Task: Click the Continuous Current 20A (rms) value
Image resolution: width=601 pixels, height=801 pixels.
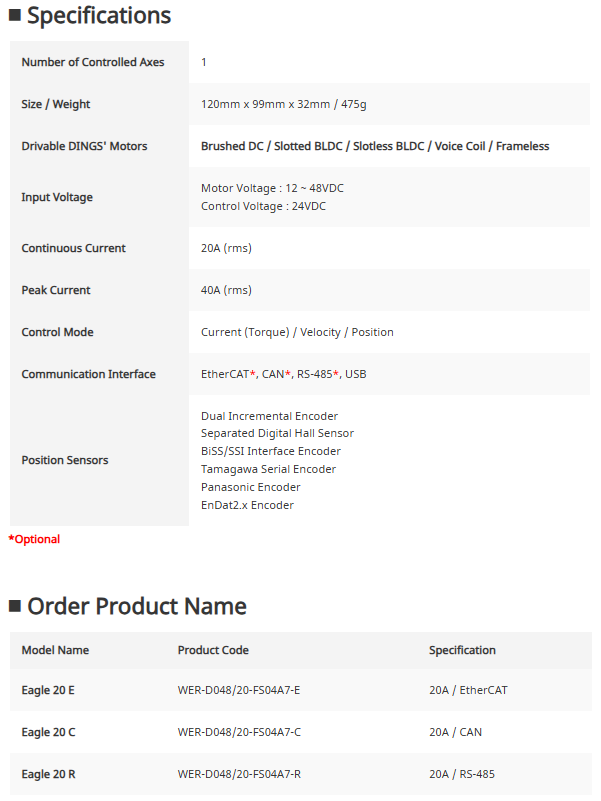Action: point(226,248)
